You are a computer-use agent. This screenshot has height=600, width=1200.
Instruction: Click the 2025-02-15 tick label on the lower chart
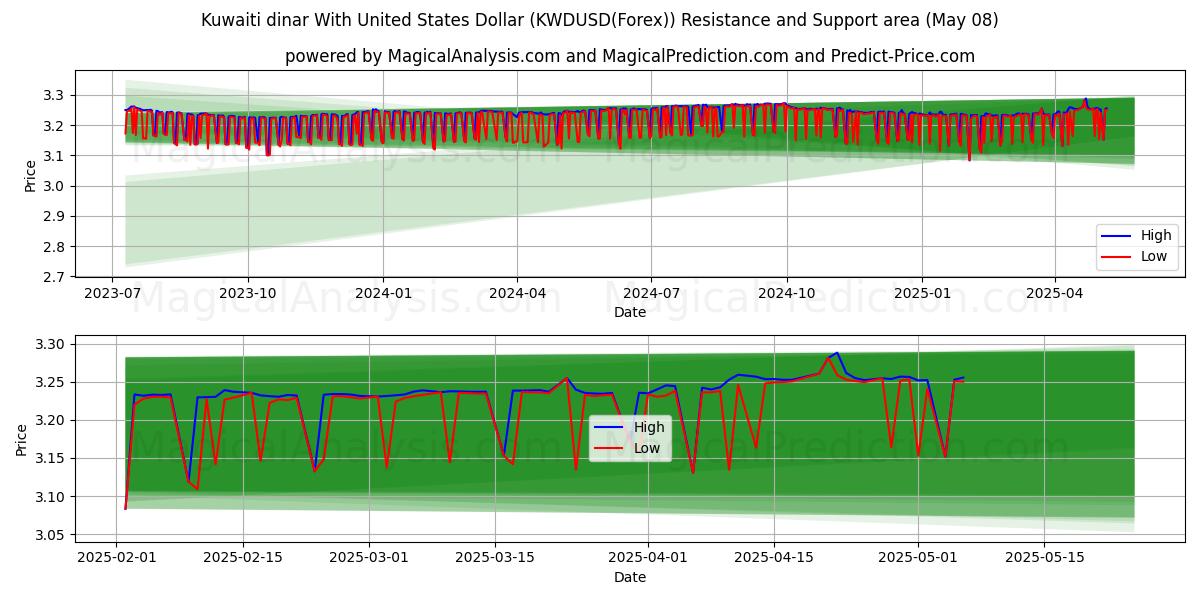tap(244, 559)
